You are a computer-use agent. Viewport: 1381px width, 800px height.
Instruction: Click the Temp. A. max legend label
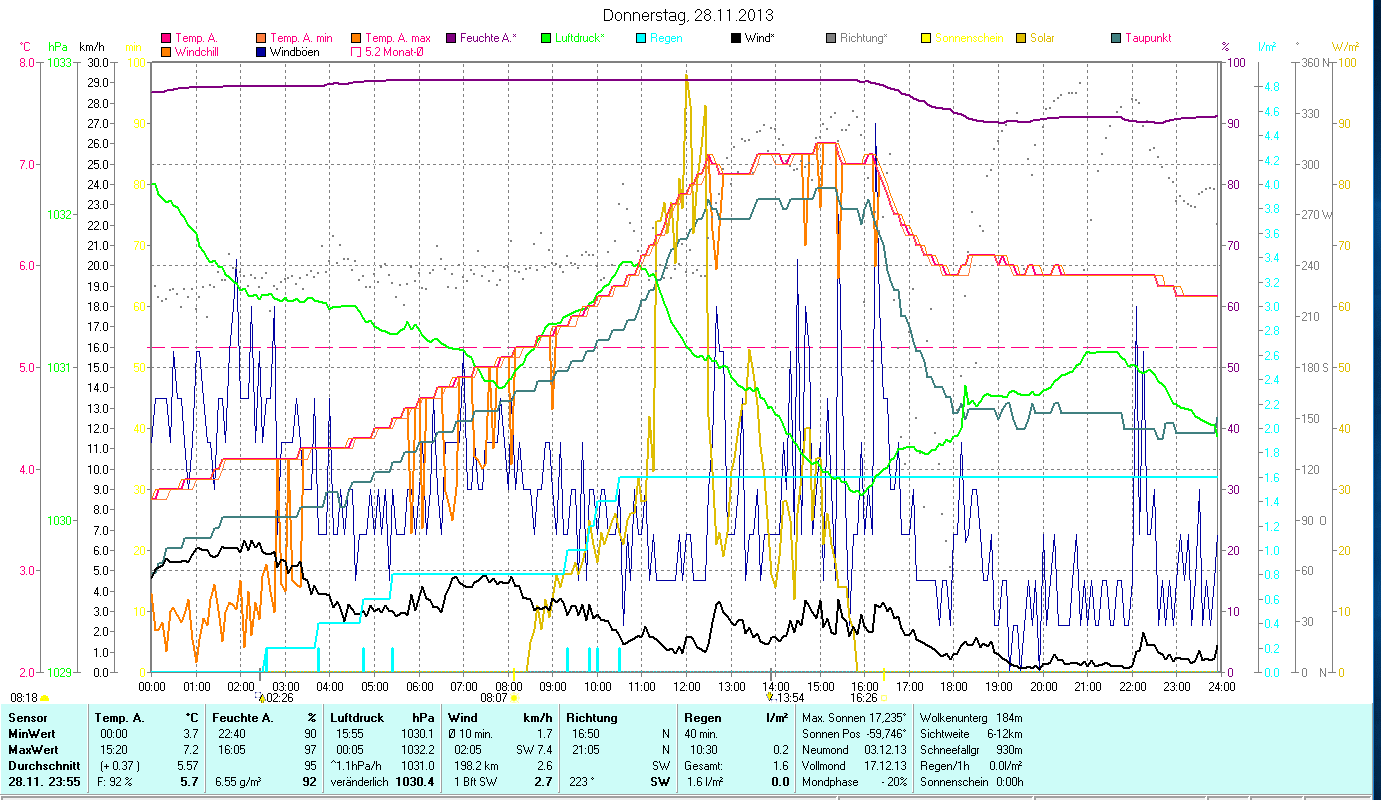point(398,38)
